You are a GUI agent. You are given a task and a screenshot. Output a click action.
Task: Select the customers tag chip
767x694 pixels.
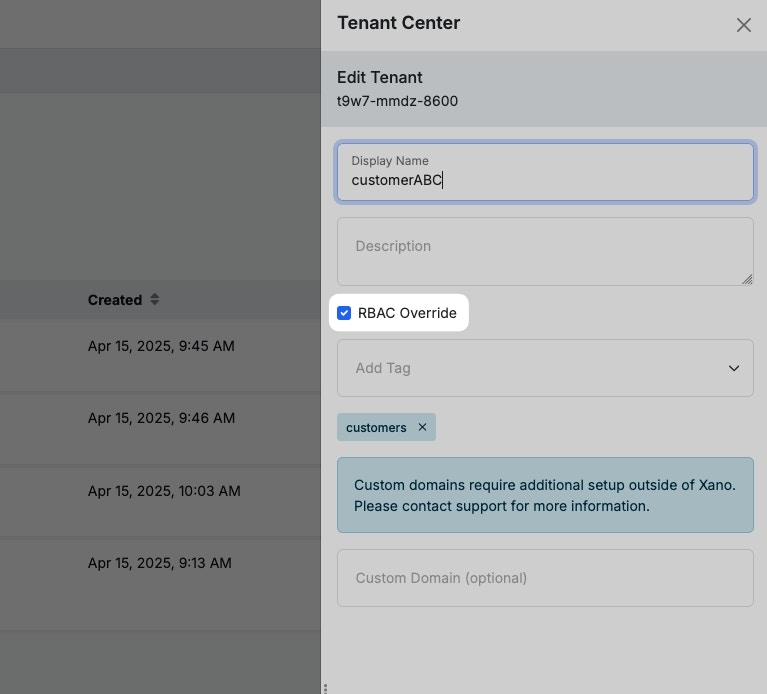tap(376, 427)
